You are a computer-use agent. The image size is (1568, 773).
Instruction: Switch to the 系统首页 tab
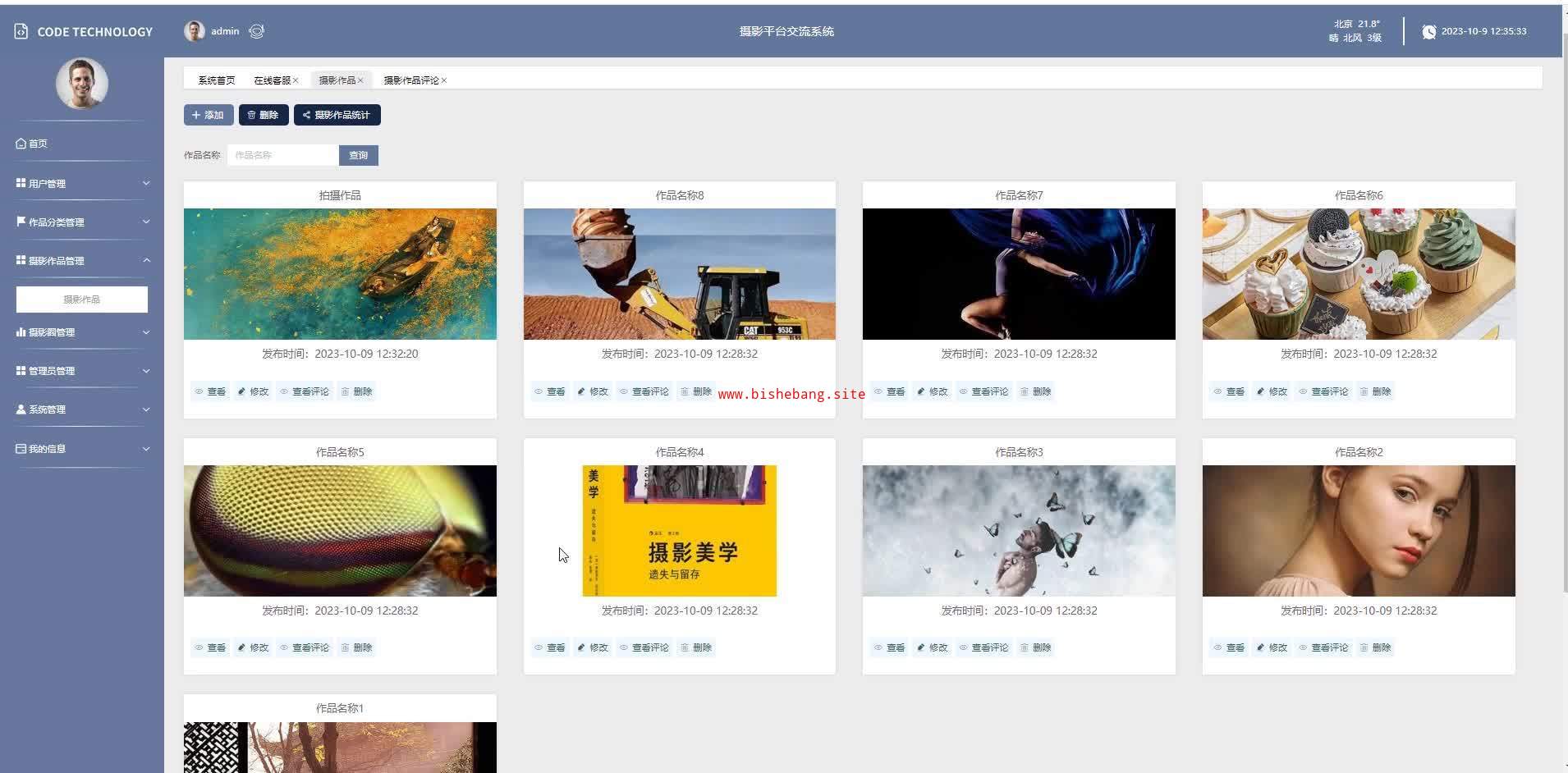[217, 80]
